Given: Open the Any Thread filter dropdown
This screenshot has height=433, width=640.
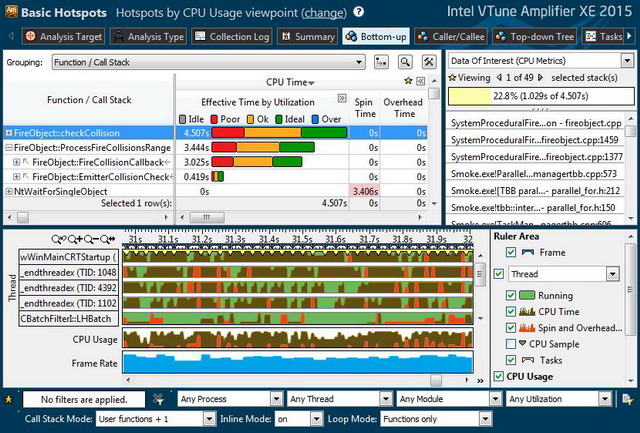Looking at the screenshot, I should point(386,399).
